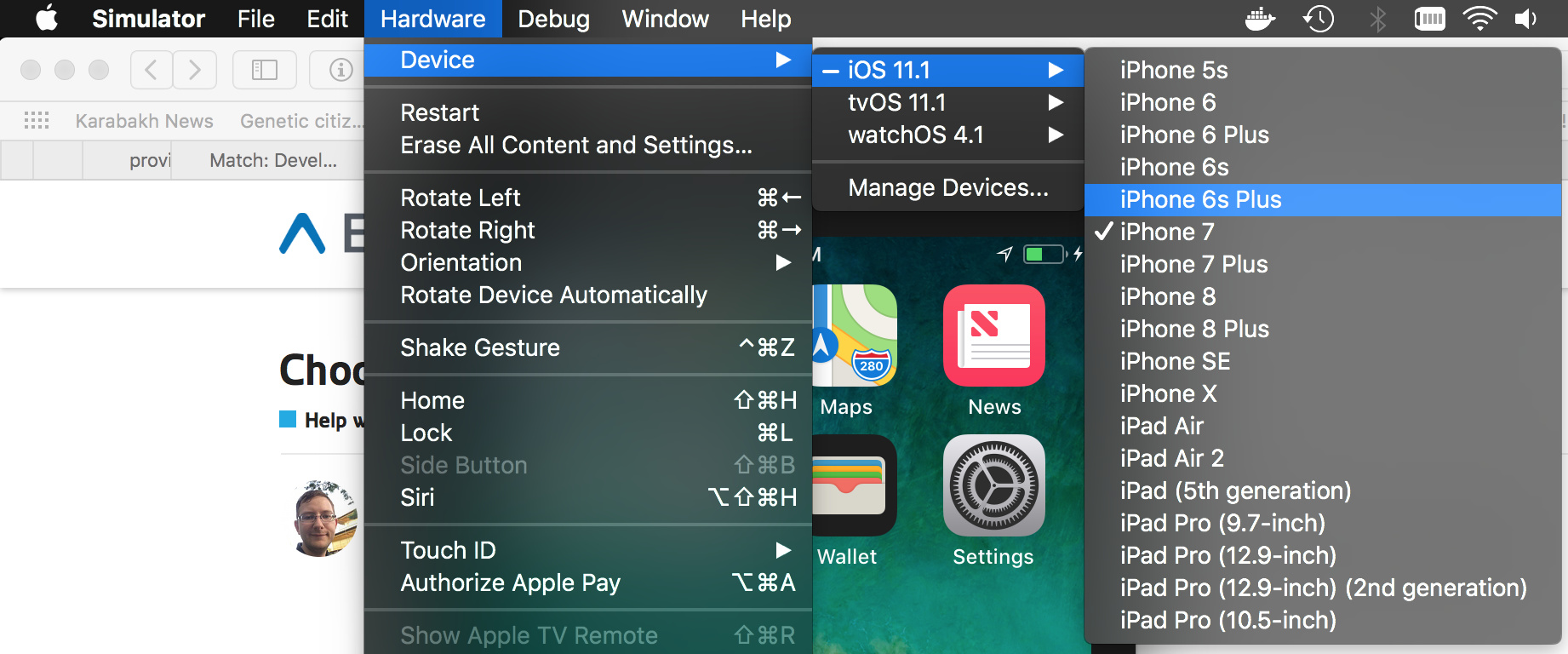This screenshot has height=654, width=1568.
Task: Open the Maps app in the simulator
Action: pyautogui.click(x=855, y=336)
